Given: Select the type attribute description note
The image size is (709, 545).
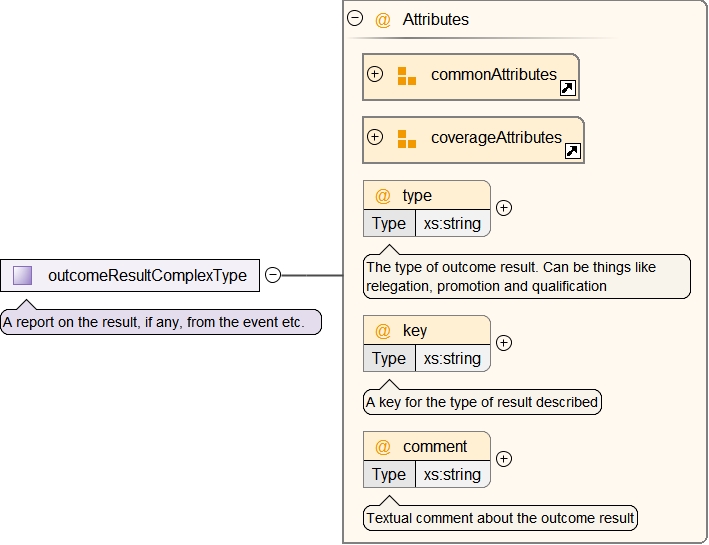Looking at the screenshot, I should coord(526,277).
